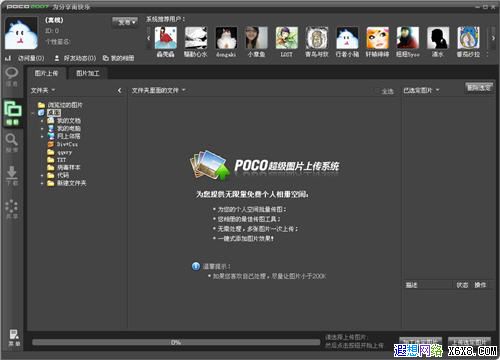Click the album icon beside 我的相册
The height and width of the screenshot is (360, 500).
click(x=106, y=58)
